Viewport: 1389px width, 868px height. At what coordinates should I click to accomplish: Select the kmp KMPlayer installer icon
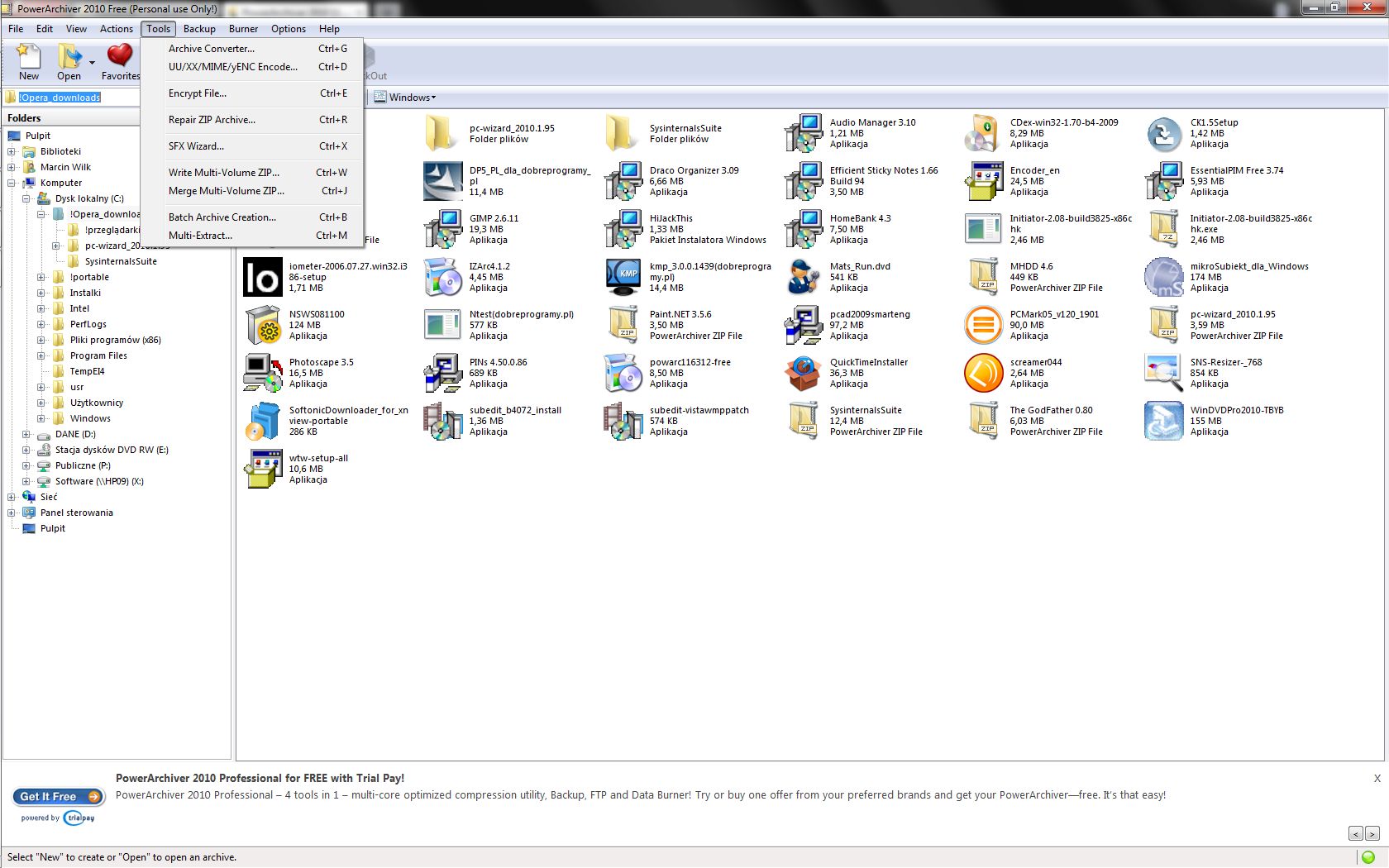point(623,277)
